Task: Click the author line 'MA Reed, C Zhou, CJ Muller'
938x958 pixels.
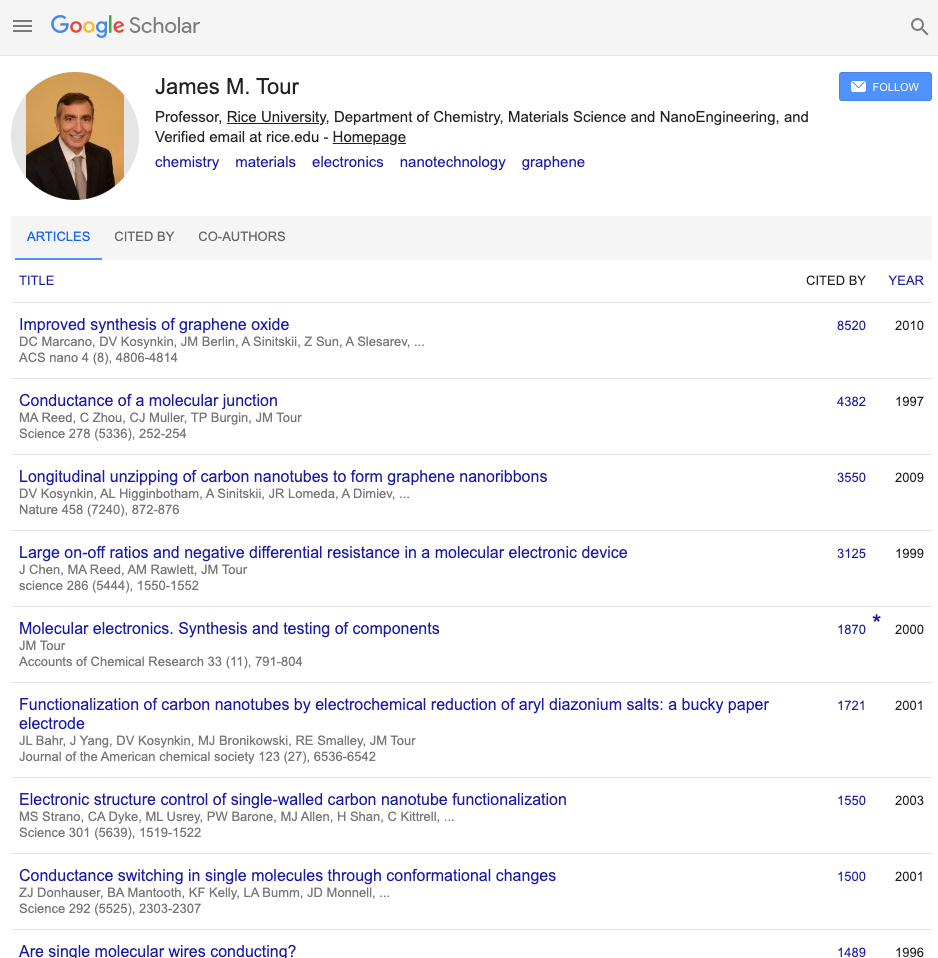Action: [160, 418]
